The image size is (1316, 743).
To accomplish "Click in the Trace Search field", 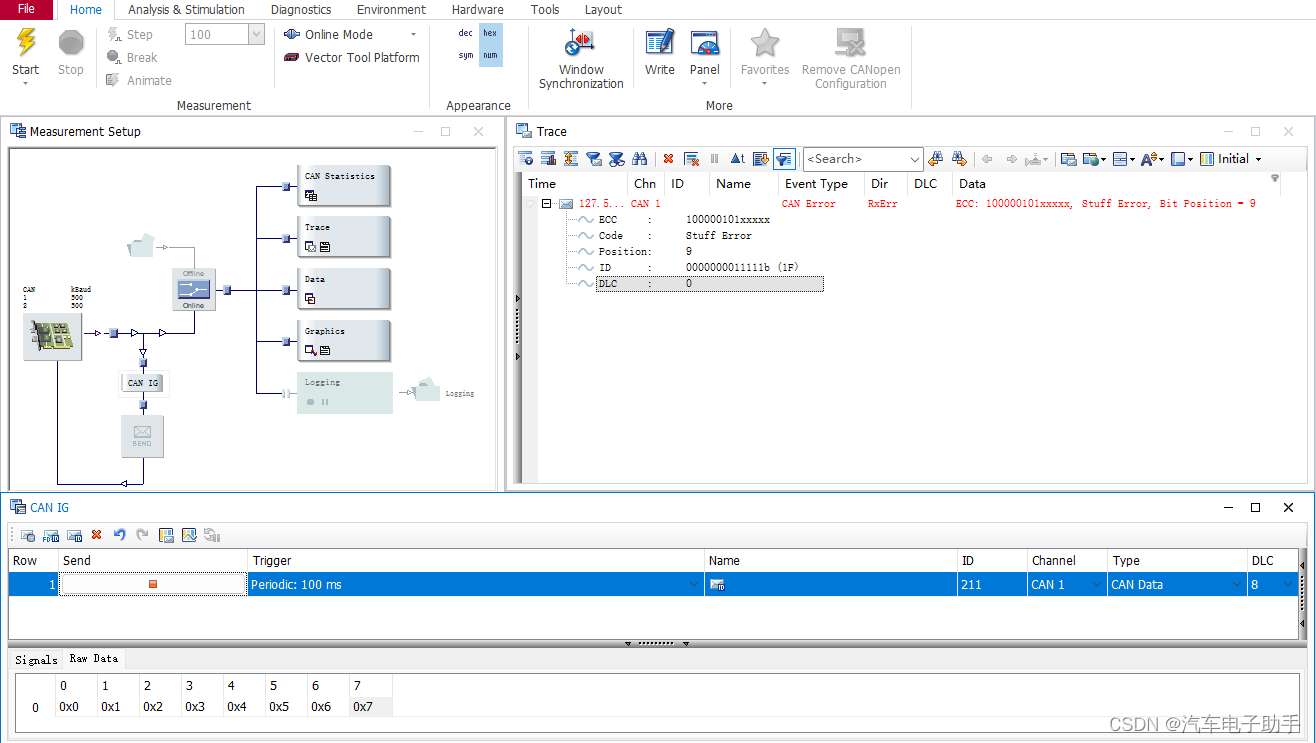I will pos(856,158).
